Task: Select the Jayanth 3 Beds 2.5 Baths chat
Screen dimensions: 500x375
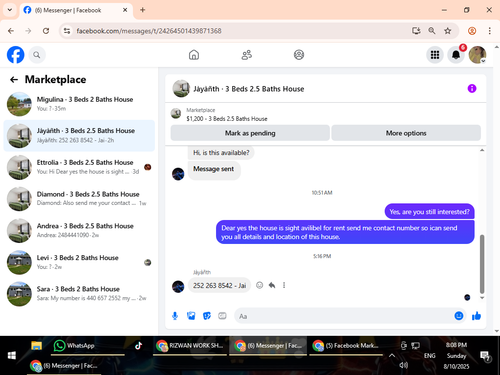Action: coord(79,136)
